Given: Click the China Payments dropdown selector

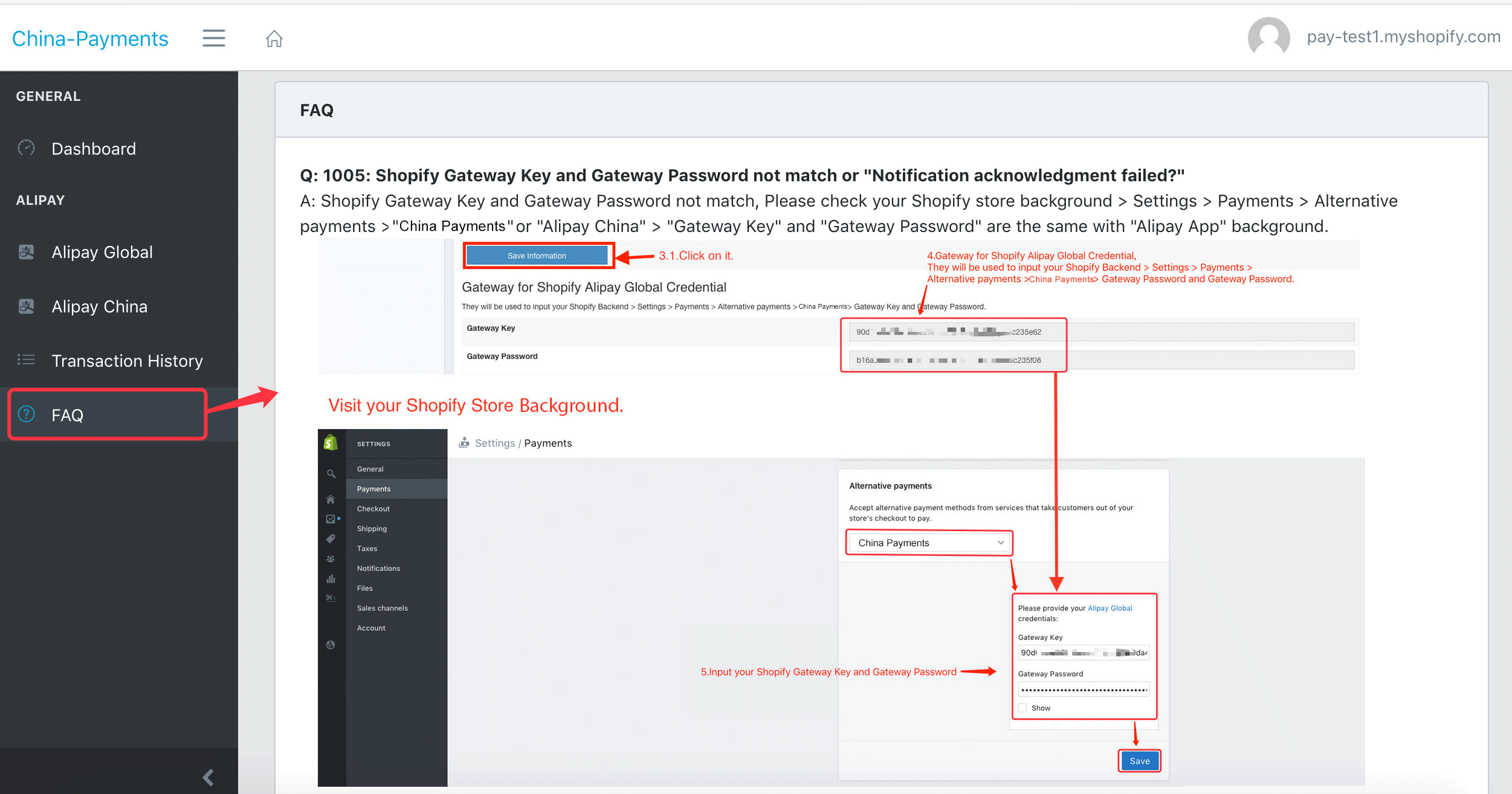Looking at the screenshot, I should (x=927, y=542).
